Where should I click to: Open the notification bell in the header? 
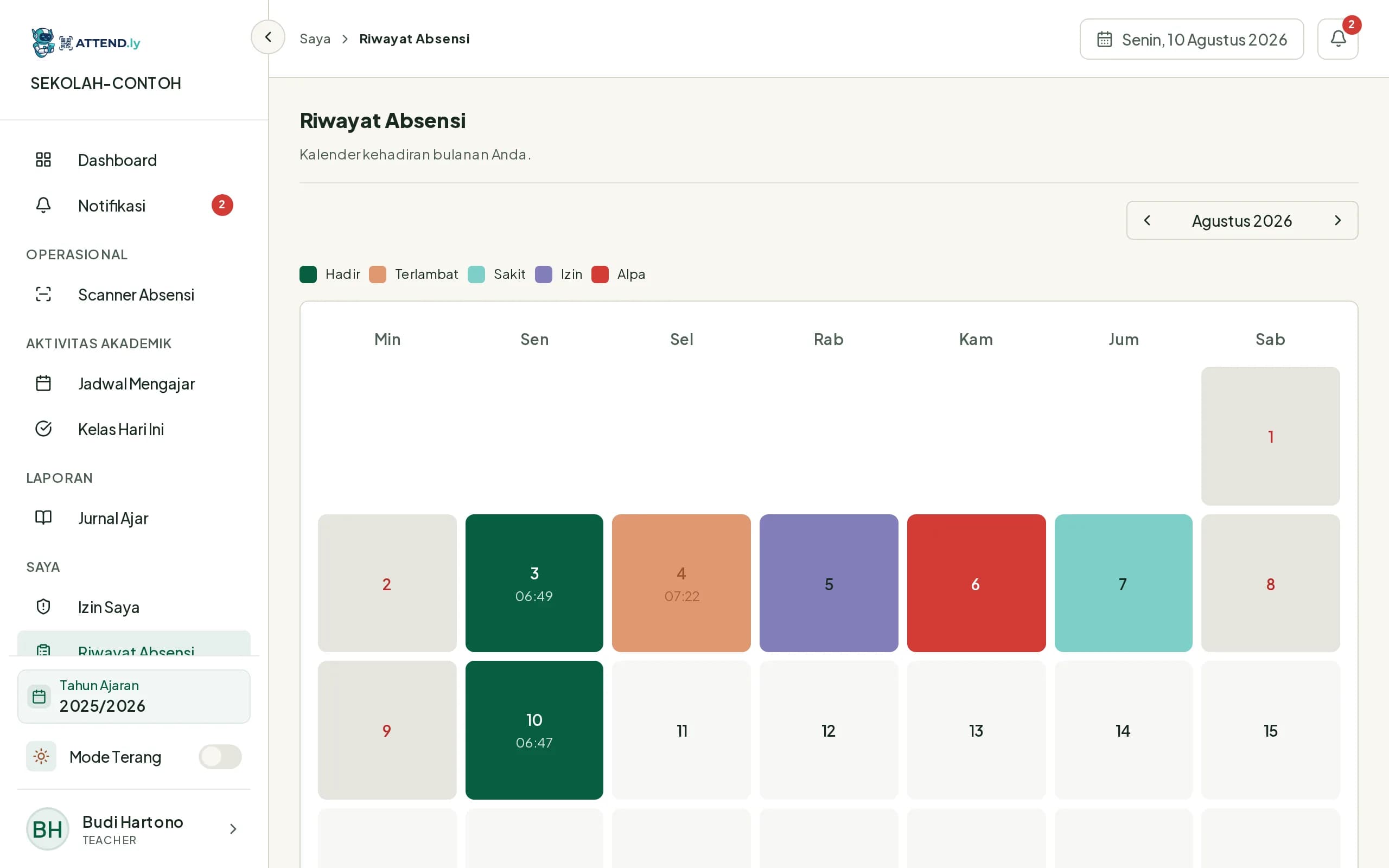(1337, 39)
